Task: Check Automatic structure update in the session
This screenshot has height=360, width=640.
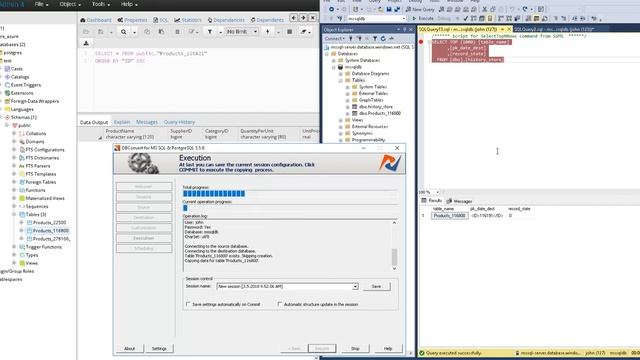Action: (x=280, y=304)
